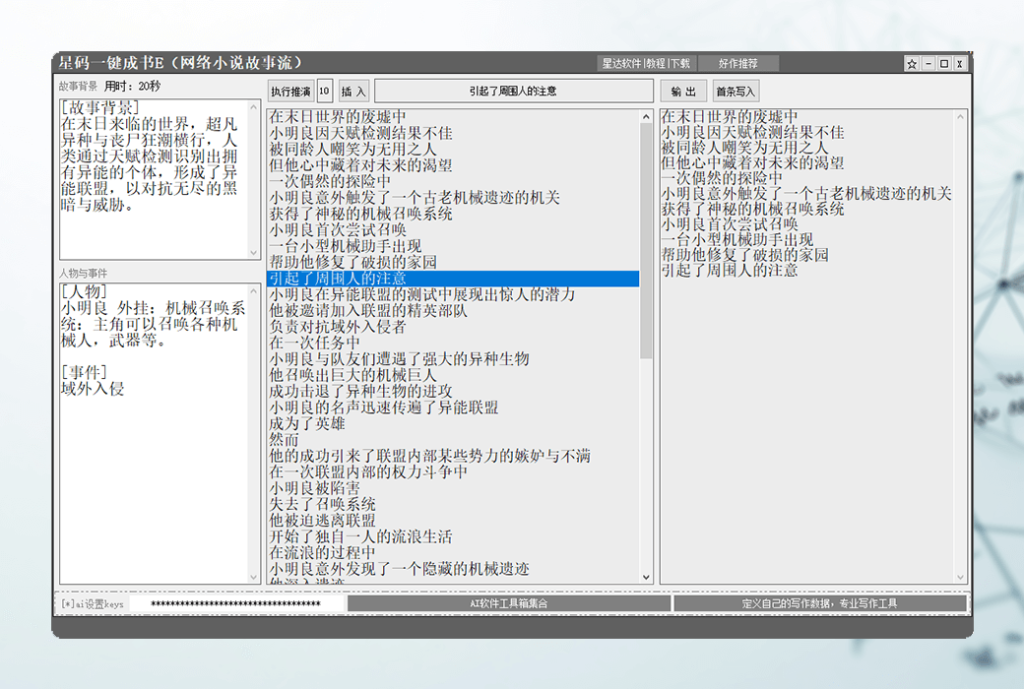This screenshot has width=1024, height=689.
Task: Select highlighted row 引起了周围人的注意 in list
Action: 453,279
